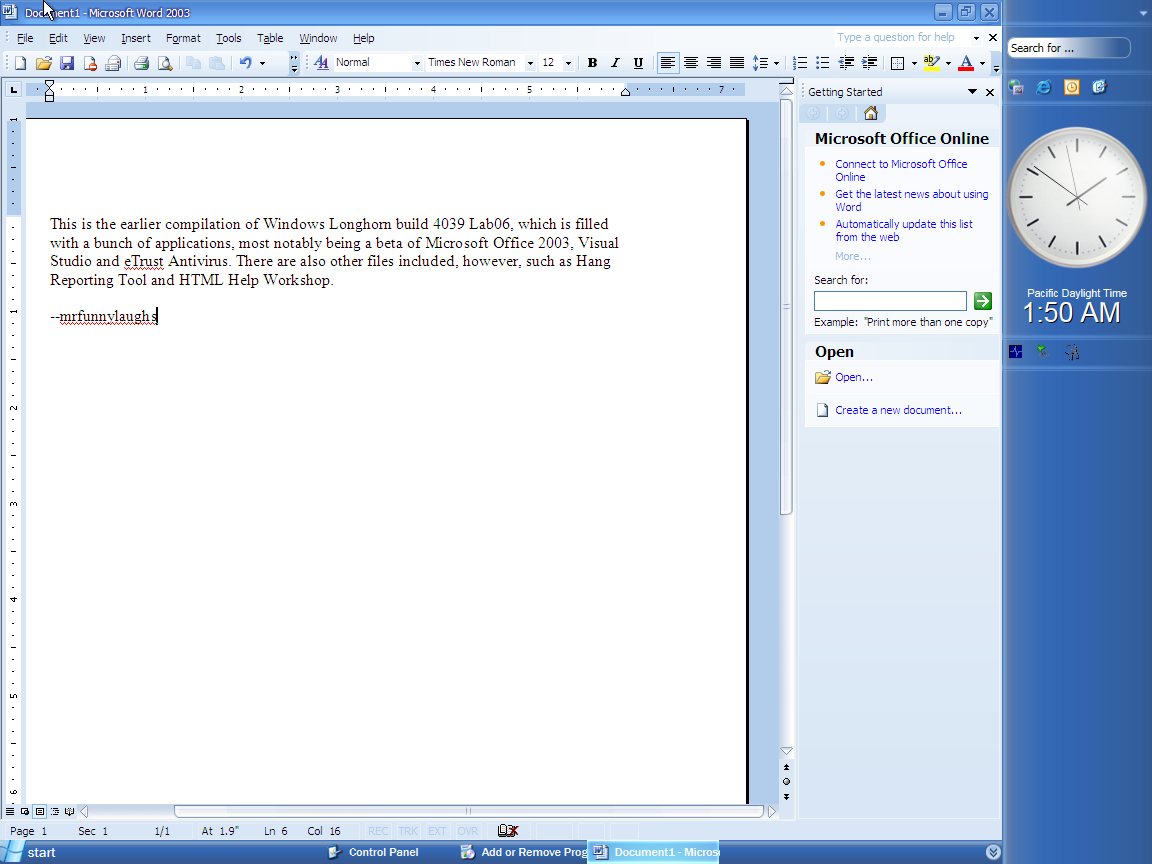Open the Getting Started task pane menu arrow
The width and height of the screenshot is (1152, 864).
(x=972, y=92)
